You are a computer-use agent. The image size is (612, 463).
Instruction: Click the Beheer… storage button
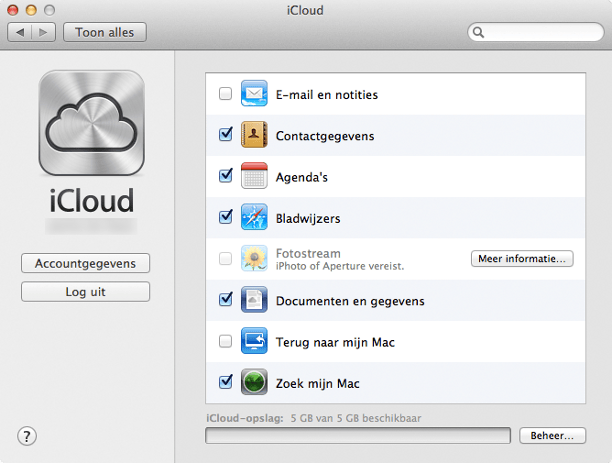pyautogui.click(x=552, y=435)
